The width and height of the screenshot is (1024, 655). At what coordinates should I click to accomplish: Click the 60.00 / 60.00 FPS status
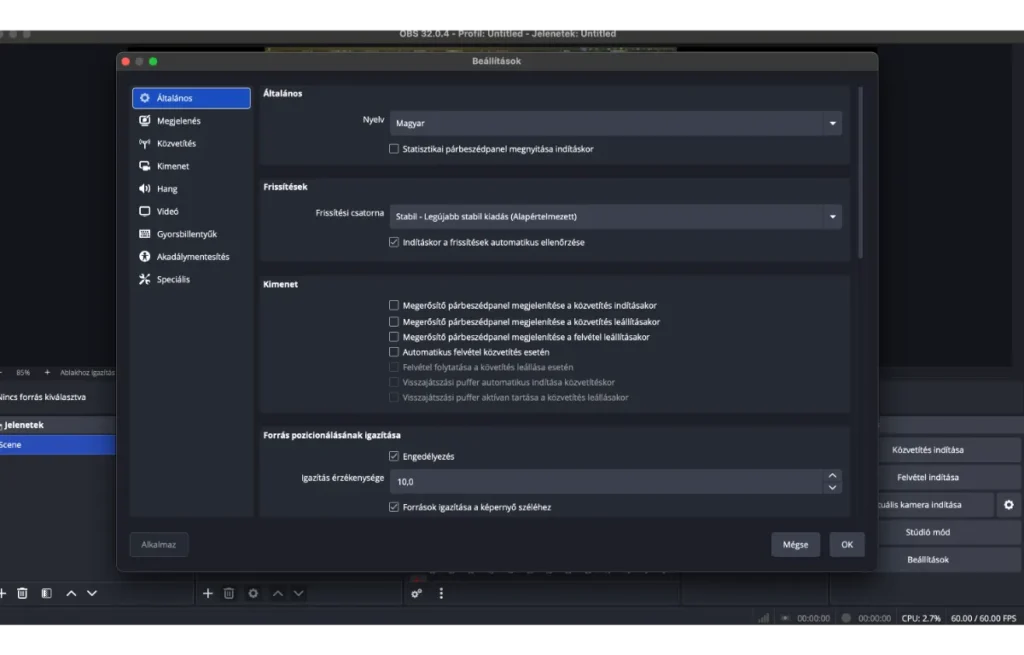[x=983, y=618]
